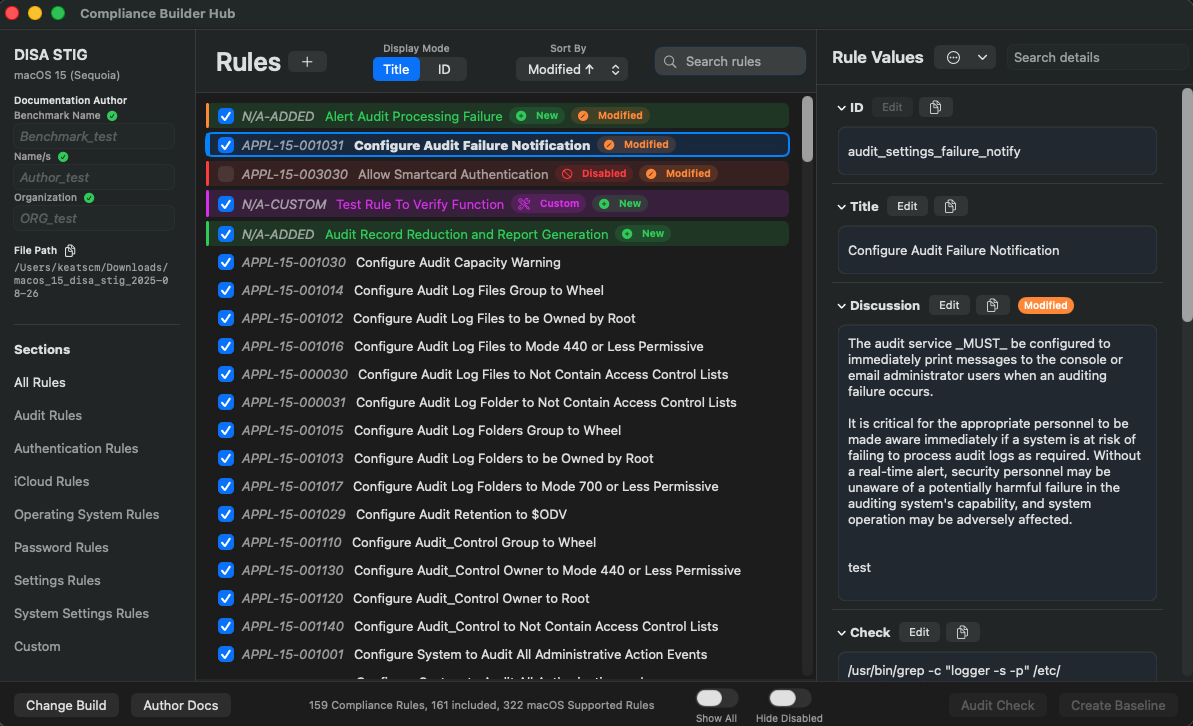Screen dimensions: 1193x726
Task: Enable the Allow Smartcard Authentication rule checkbox
Action: (225, 173)
